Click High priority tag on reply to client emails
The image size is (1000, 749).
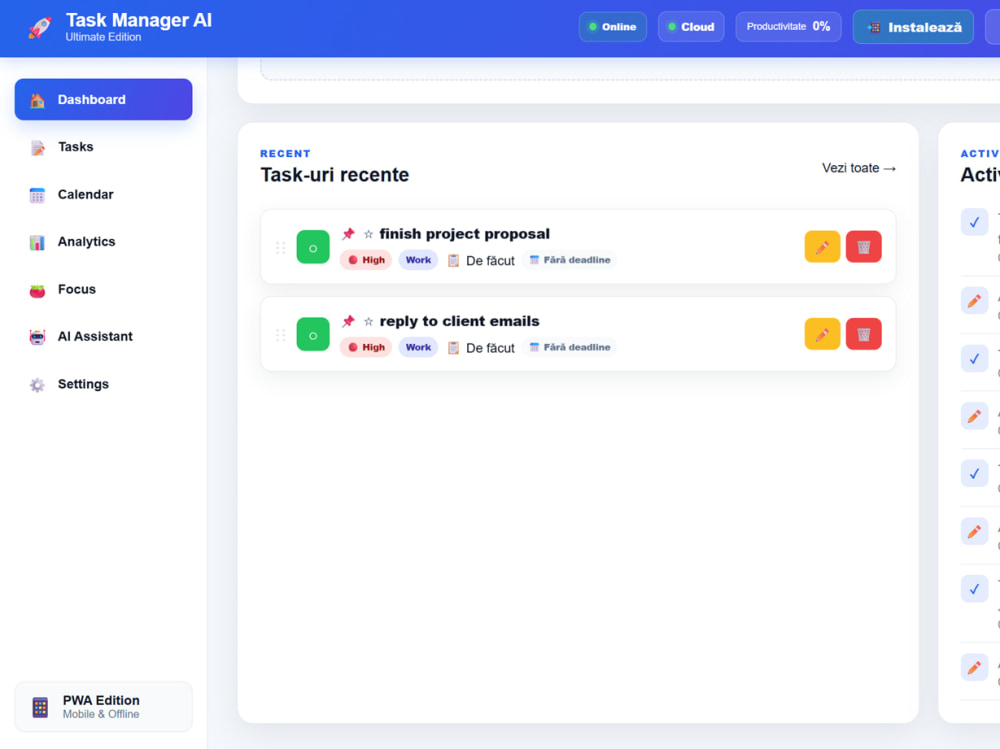tap(366, 348)
